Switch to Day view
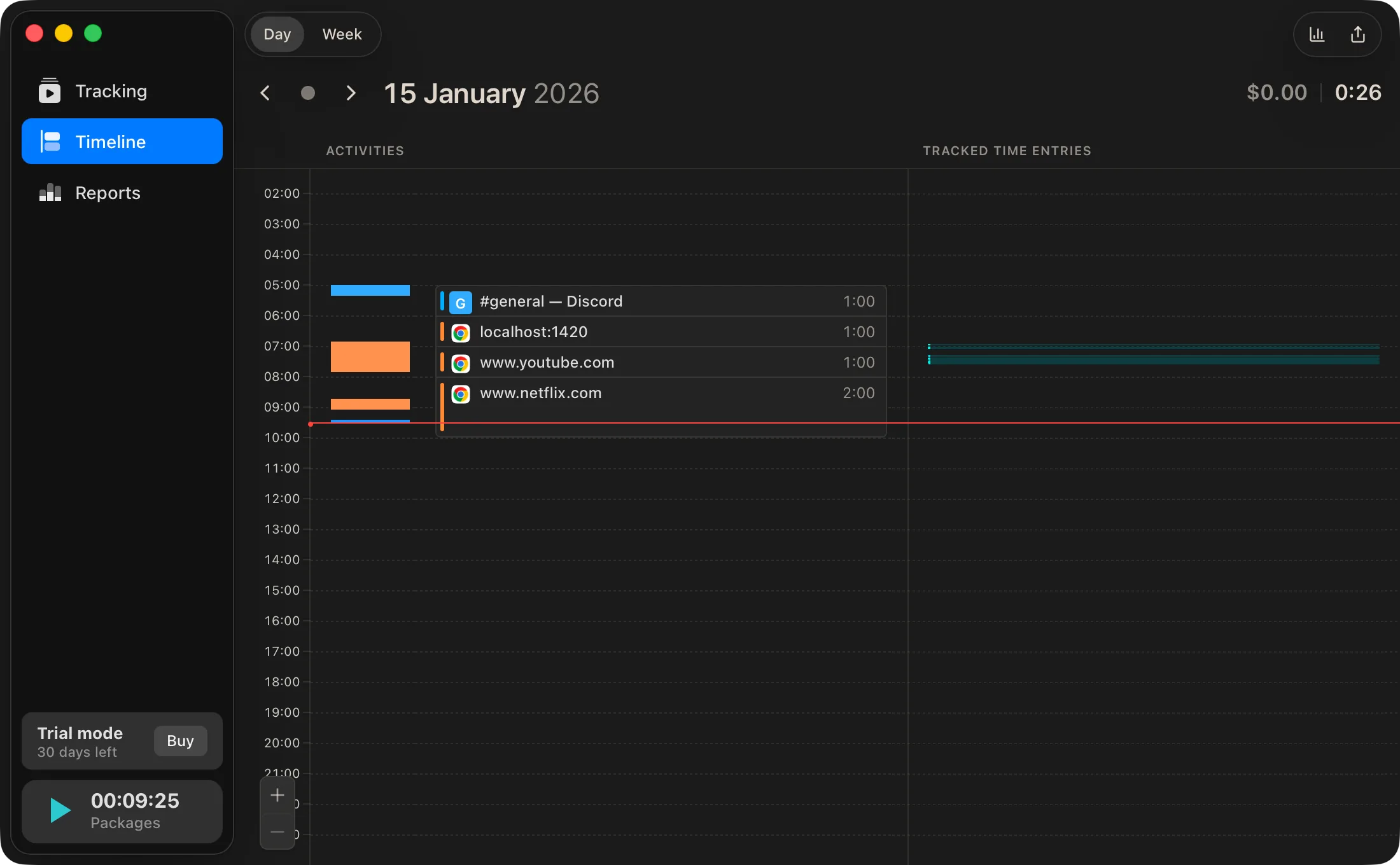1400x865 pixels. (277, 34)
